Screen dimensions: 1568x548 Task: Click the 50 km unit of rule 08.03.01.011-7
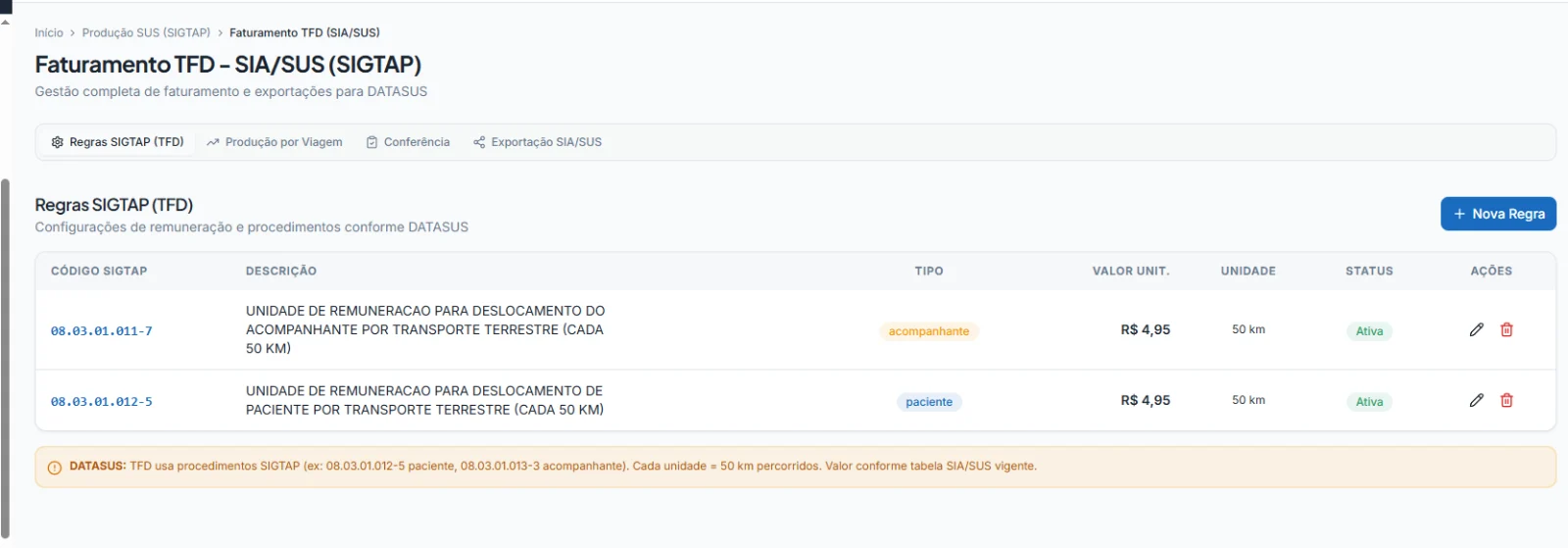1249,329
